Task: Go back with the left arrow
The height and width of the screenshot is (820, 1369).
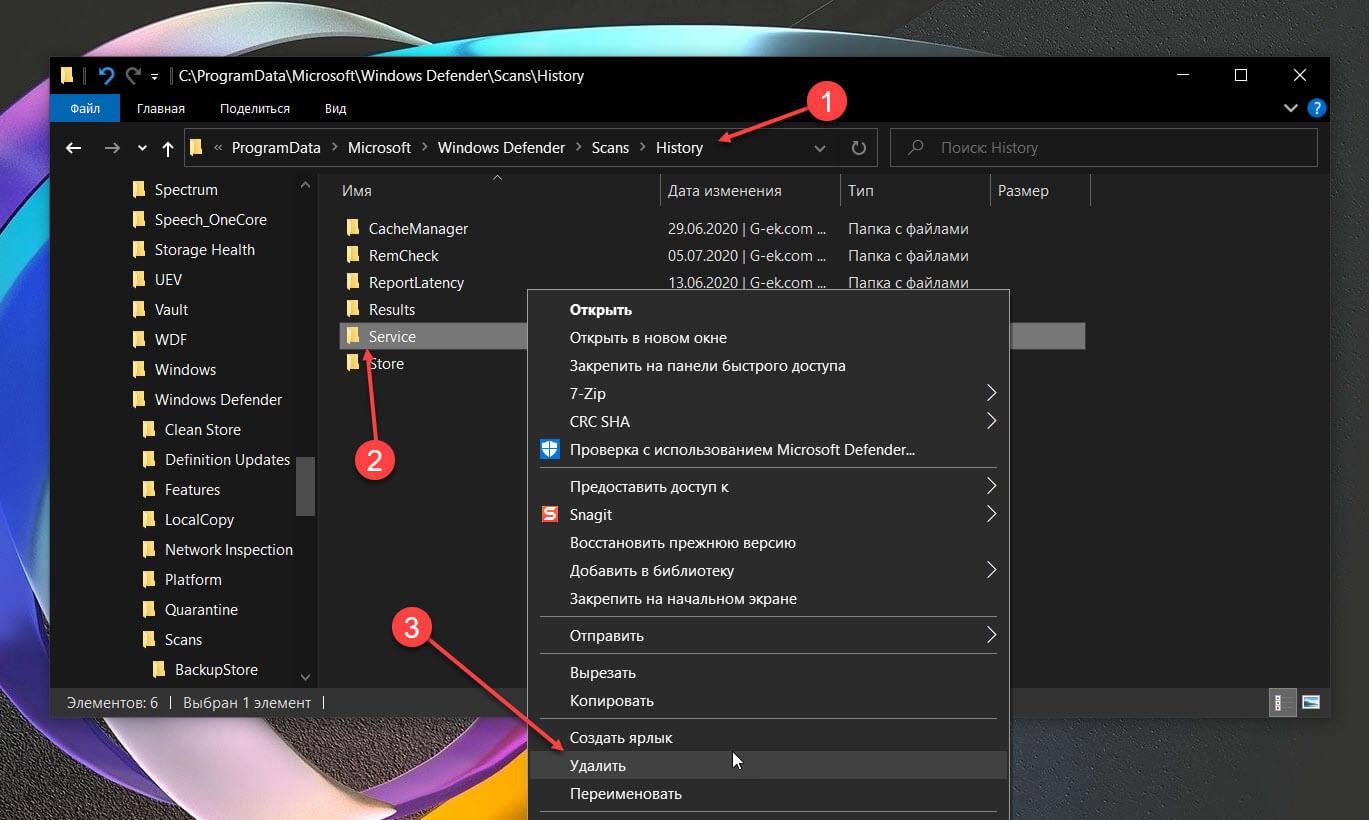Action: [x=73, y=148]
